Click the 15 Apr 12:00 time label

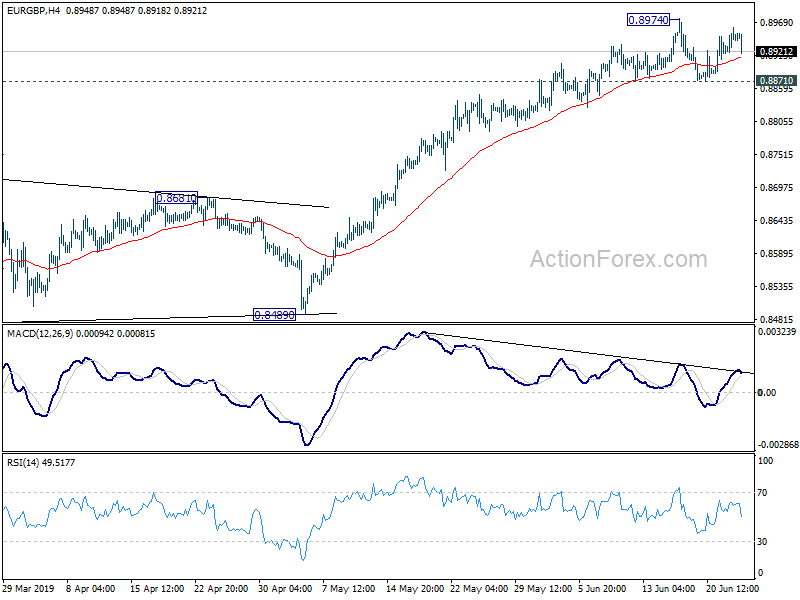[157, 588]
